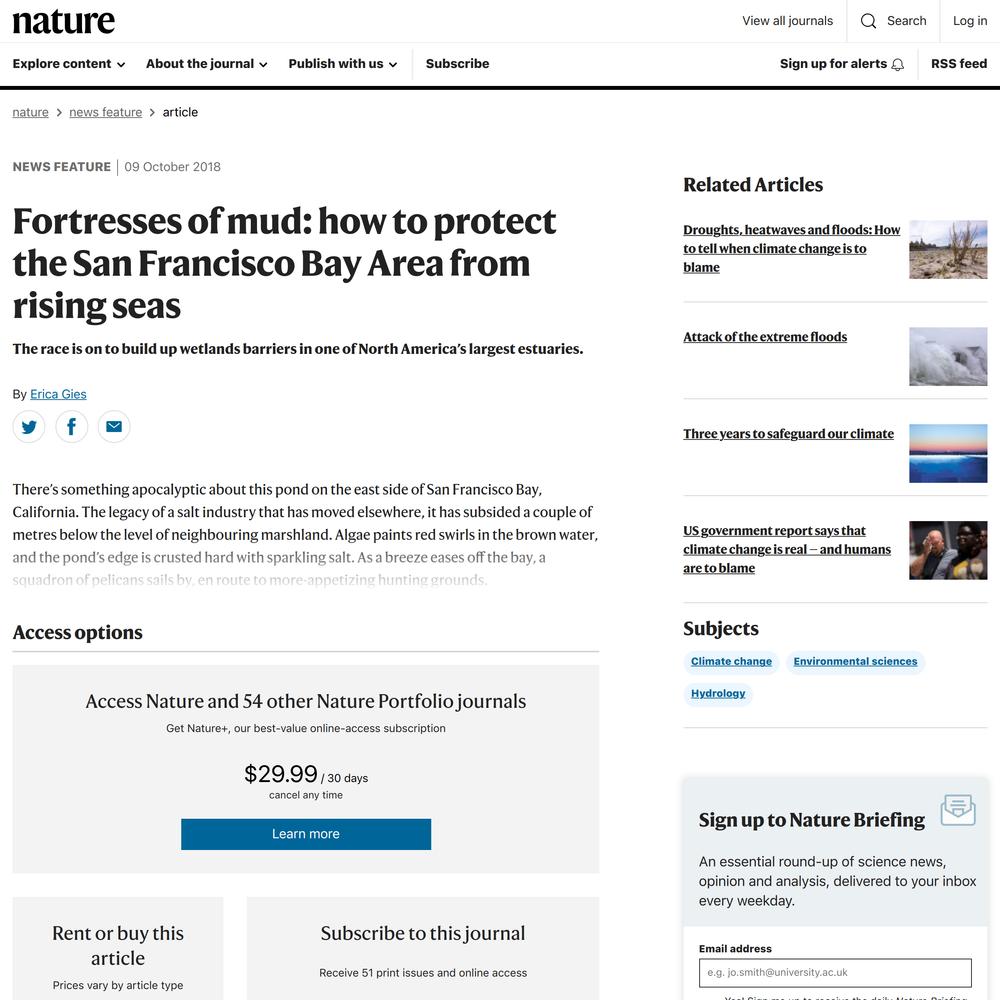Open the About the journal dropdown
Image resolution: width=1000 pixels, height=1000 pixels.
pos(207,64)
